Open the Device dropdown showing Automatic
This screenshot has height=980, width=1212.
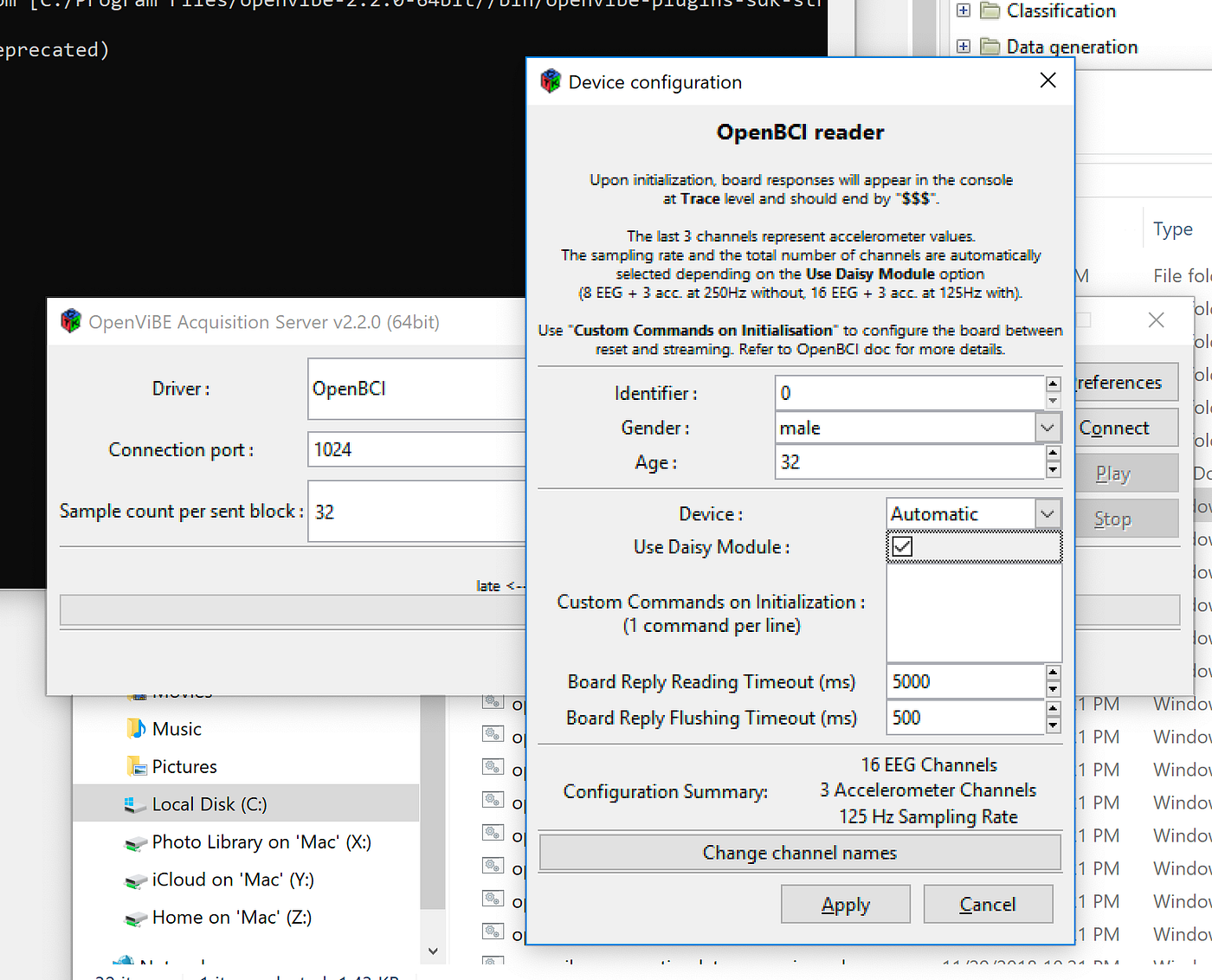click(1048, 513)
